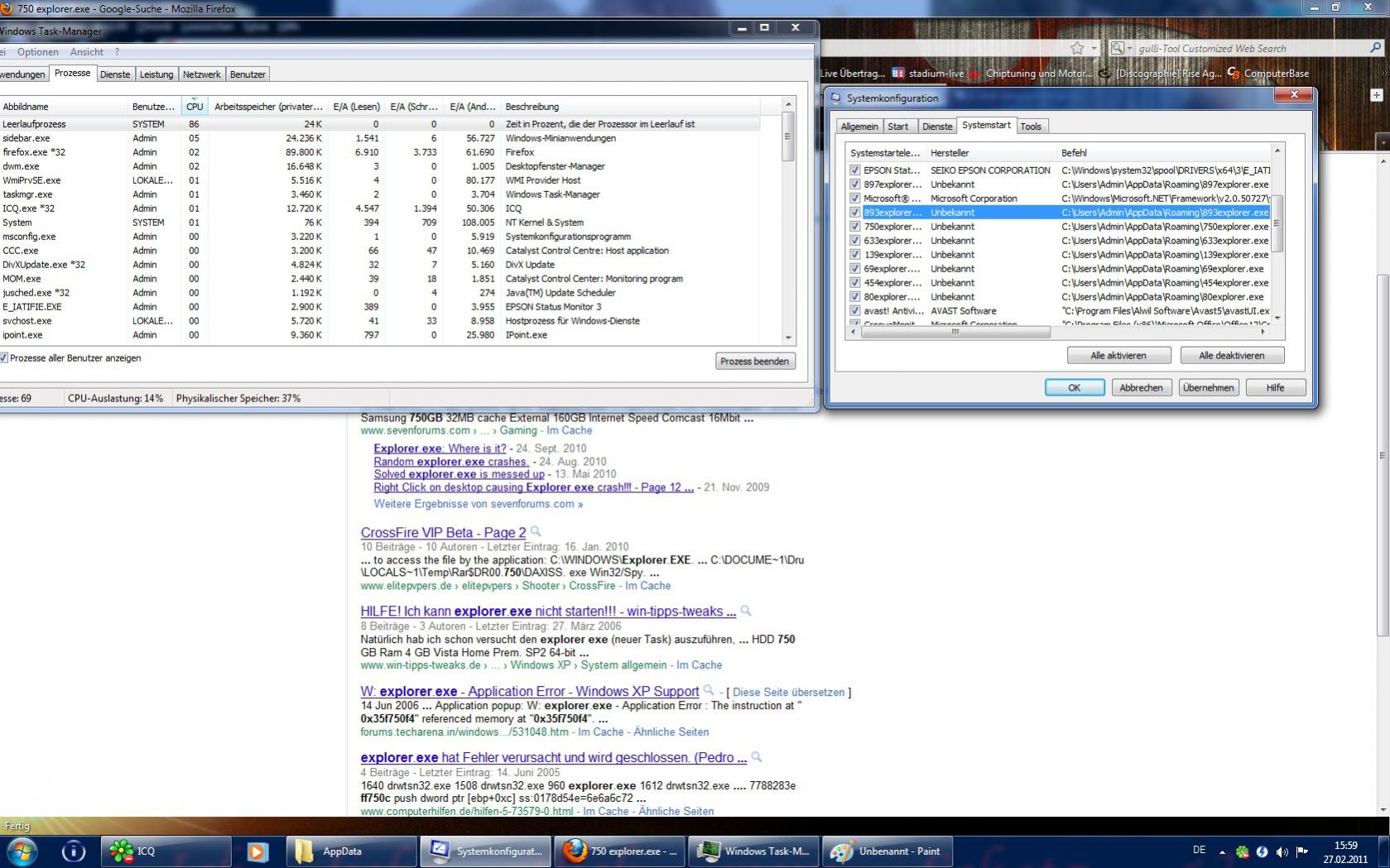Screen dimensions: 1390x868
Task: Click the preview magnifier beside Application Error result
Action: 709,690
